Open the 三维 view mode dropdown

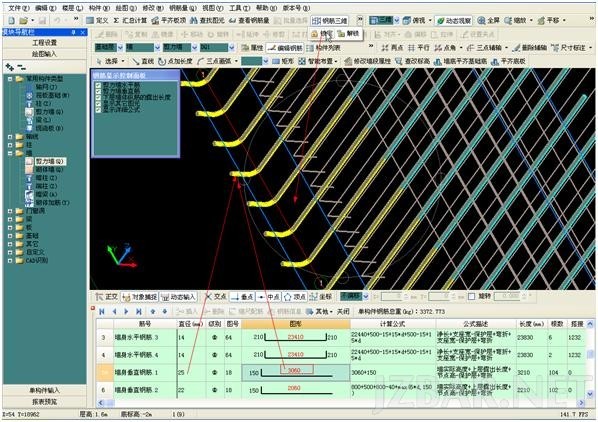(x=397, y=21)
